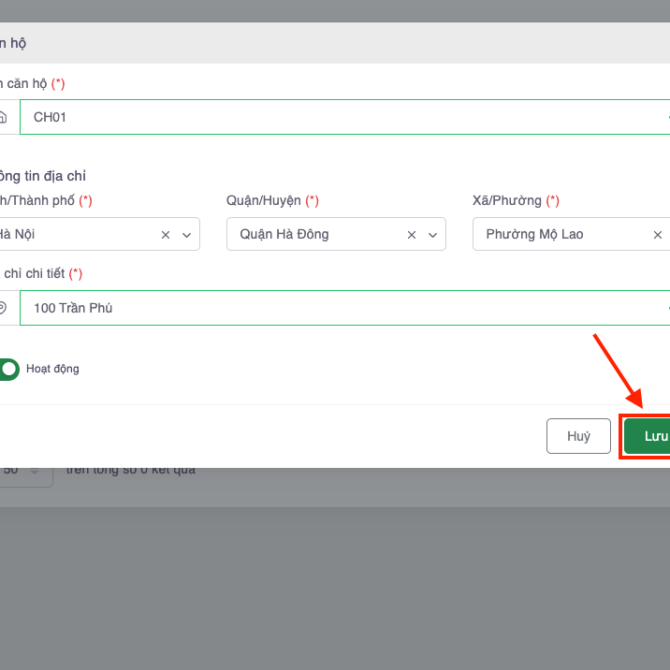Click the Xã/Phường field label
The height and width of the screenshot is (670, 670).
point(507,200)
